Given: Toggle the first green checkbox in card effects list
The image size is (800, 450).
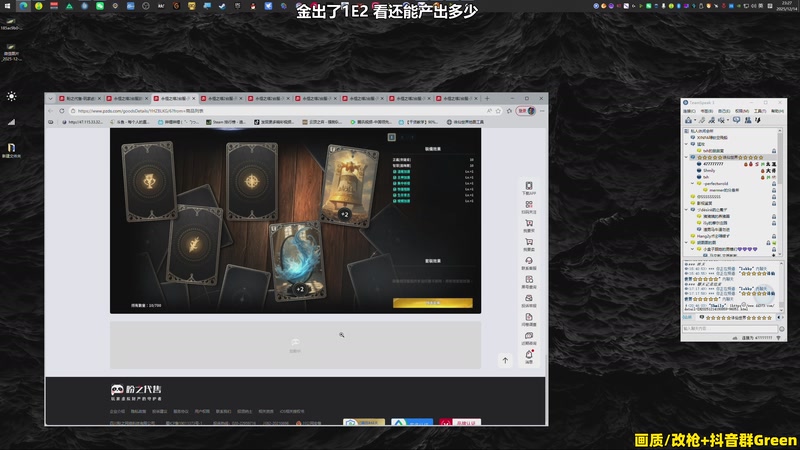Looking at the screenshot, I should (394, 171).
